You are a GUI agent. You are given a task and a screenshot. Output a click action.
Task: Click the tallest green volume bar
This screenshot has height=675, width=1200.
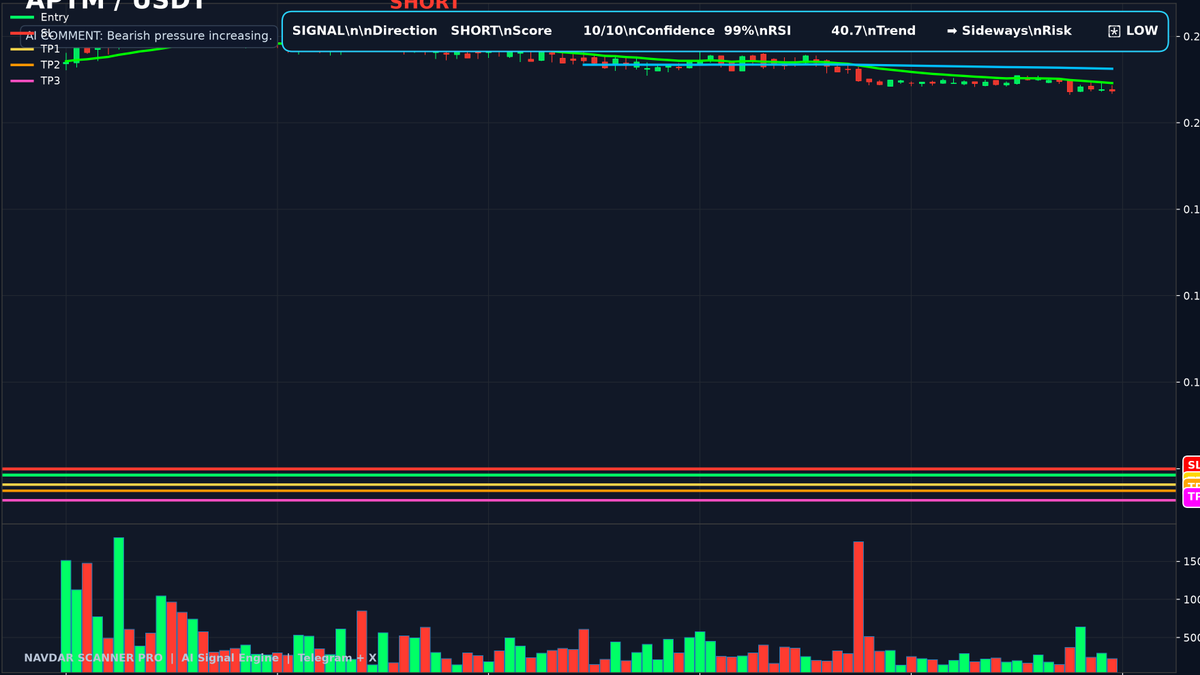[119, 604]
